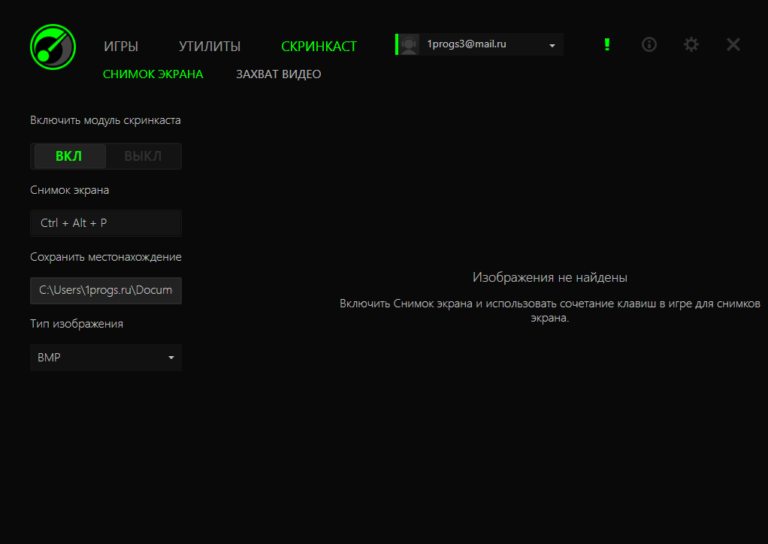Click the green status bar beside avatar
The height and width of the screenshot is (544, 768).
point(397,45)
